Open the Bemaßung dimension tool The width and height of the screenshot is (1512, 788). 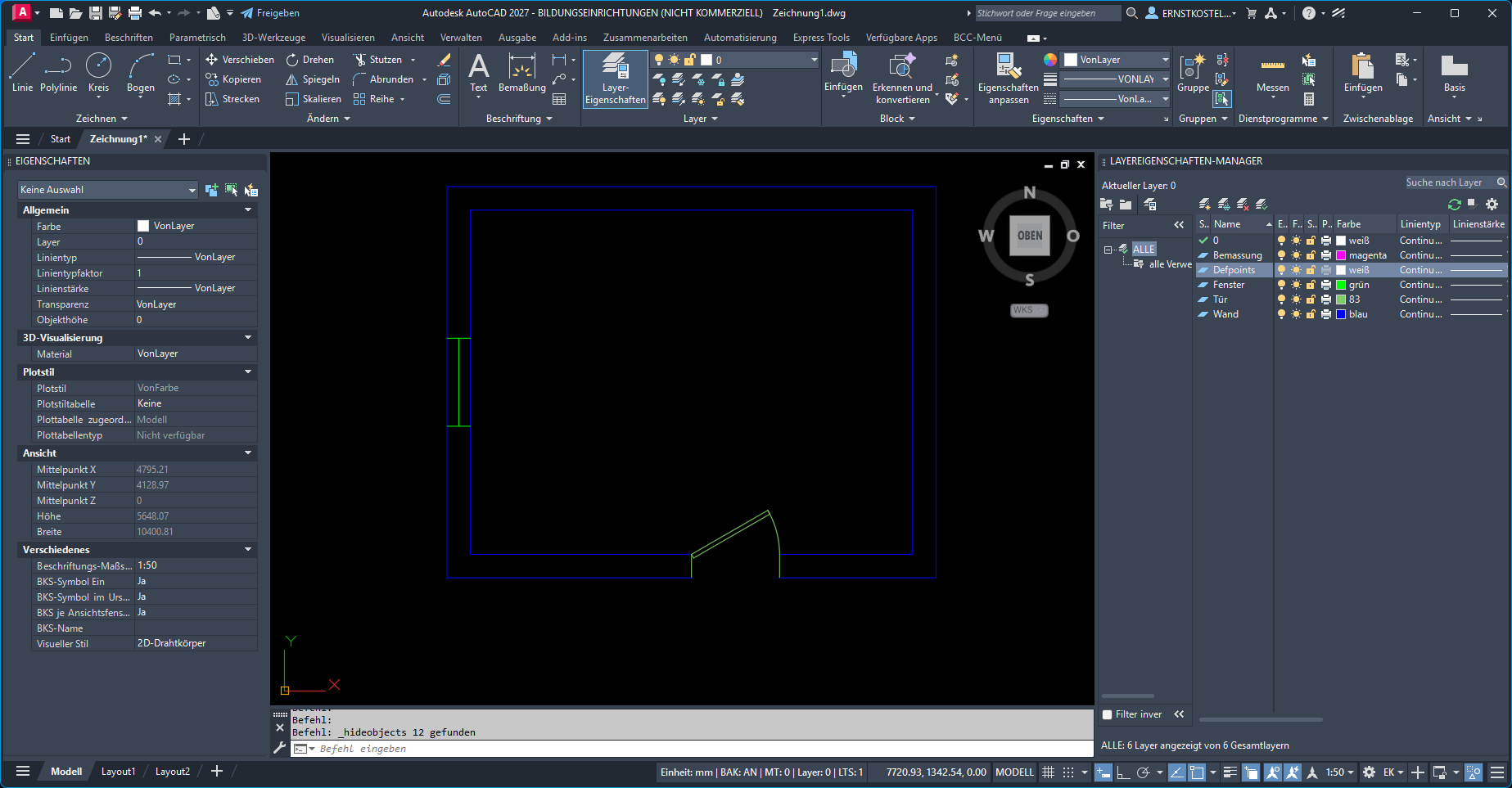coord(521,73)
